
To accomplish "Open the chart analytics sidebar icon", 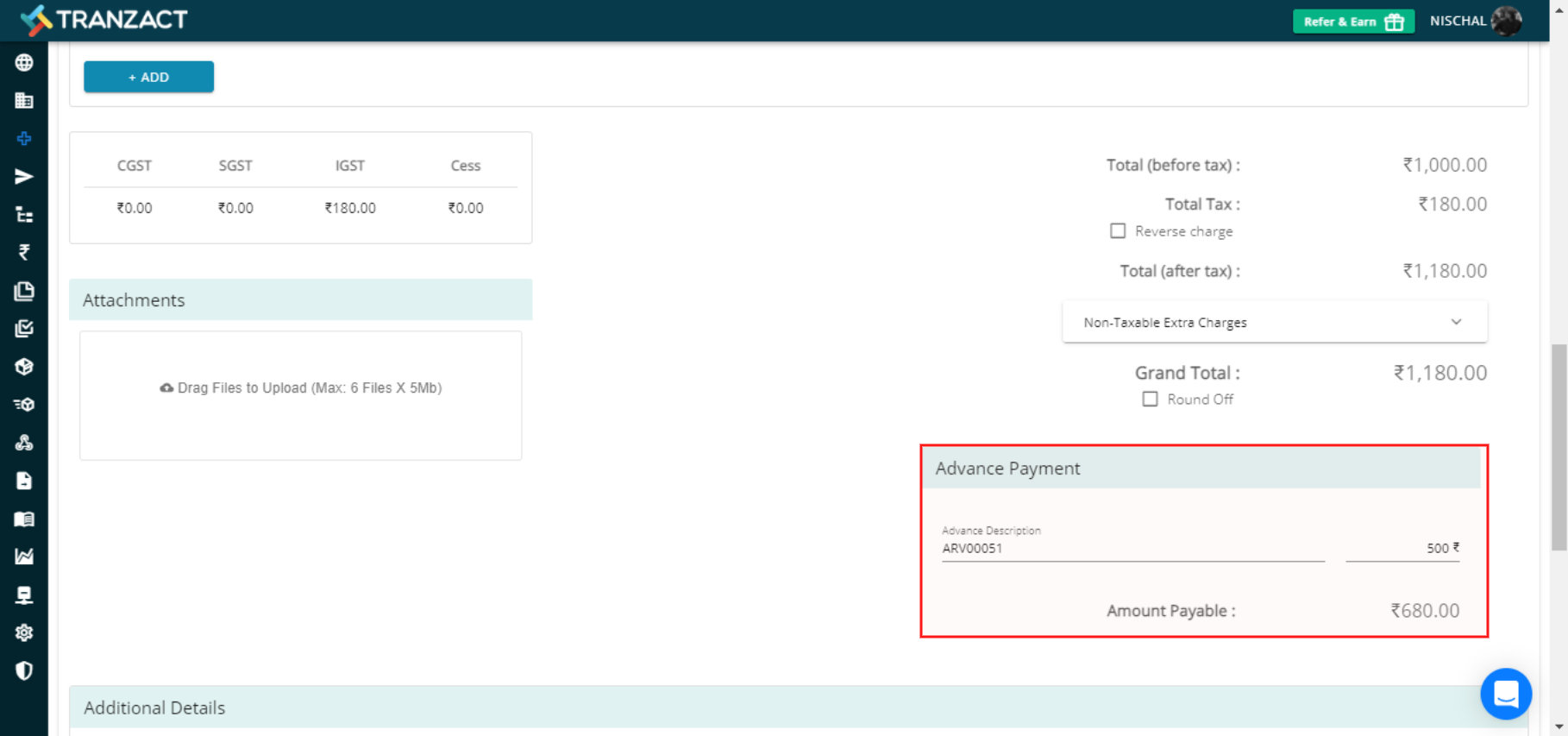I will point(24,557).
